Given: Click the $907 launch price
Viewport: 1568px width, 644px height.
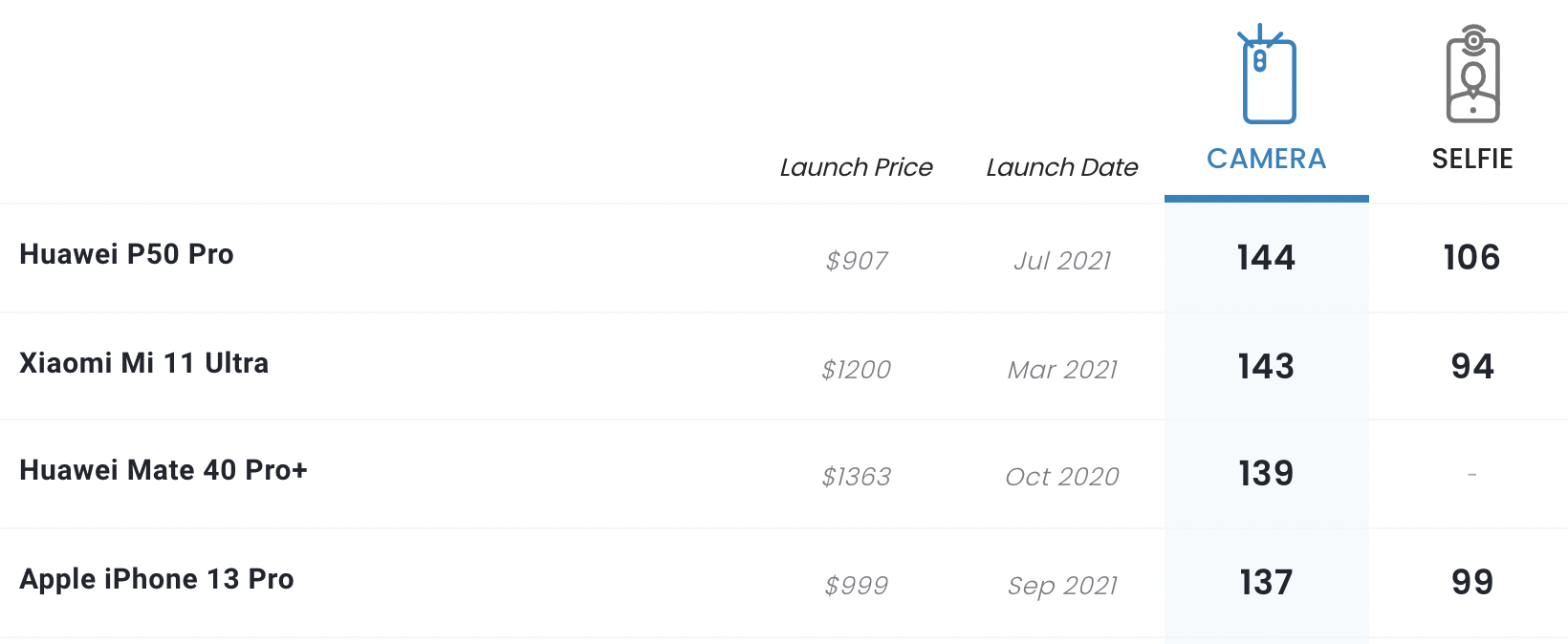Looking at the screenshot, I should click(857, 260).
